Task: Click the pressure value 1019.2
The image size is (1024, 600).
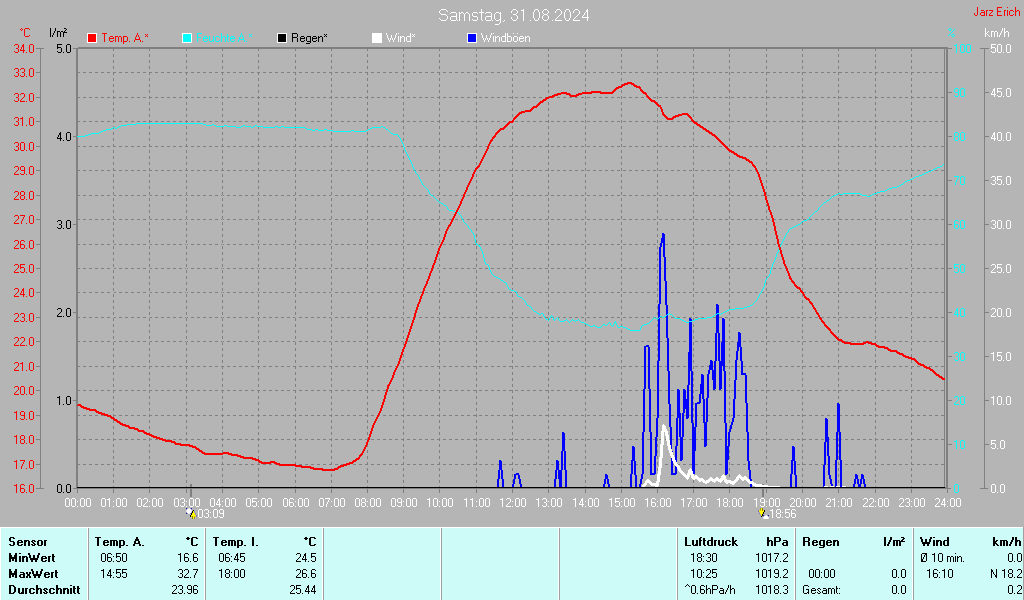Action: tap(773, 574)
